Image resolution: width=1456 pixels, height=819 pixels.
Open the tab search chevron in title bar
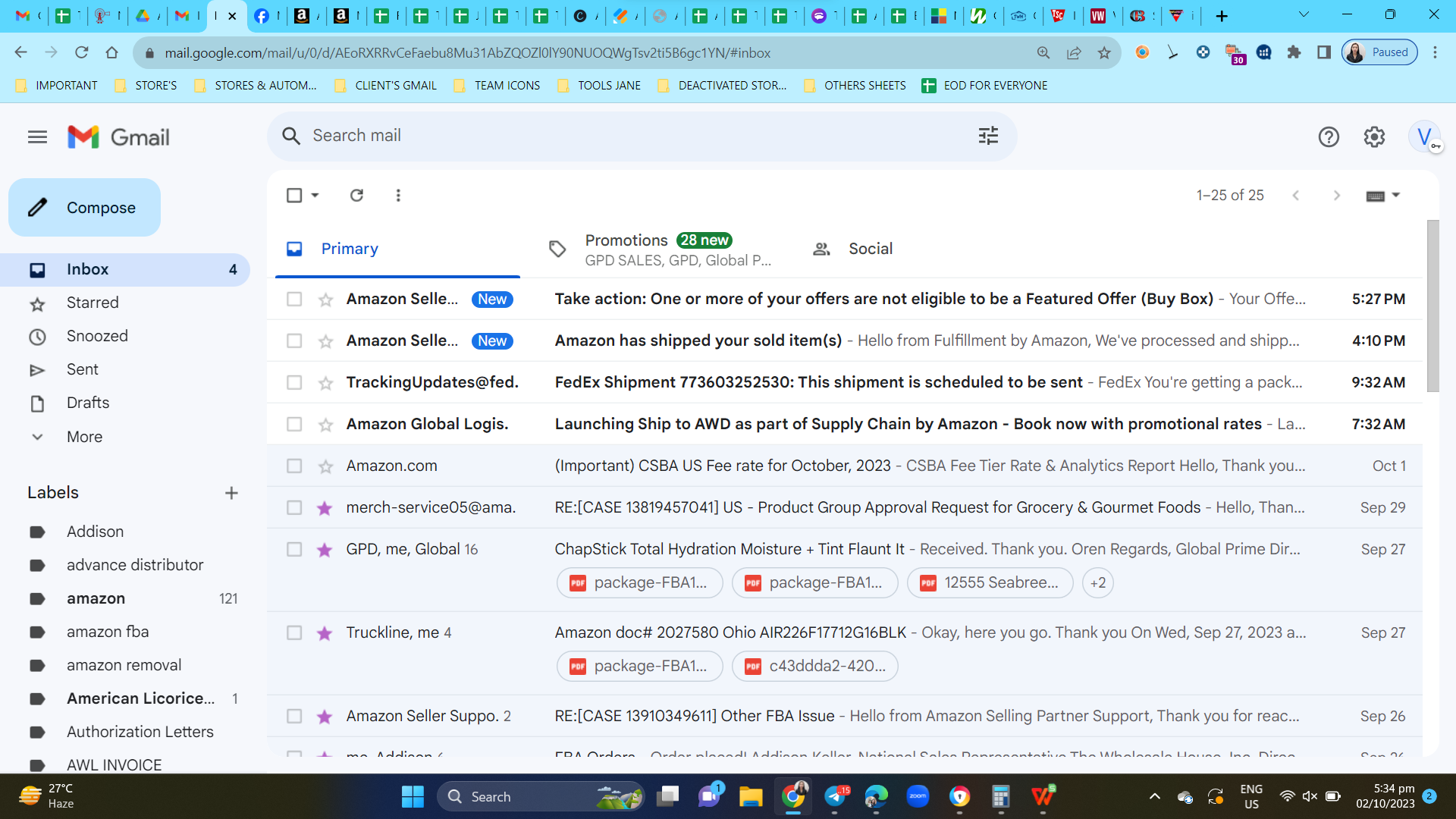tap(1304, 14)
